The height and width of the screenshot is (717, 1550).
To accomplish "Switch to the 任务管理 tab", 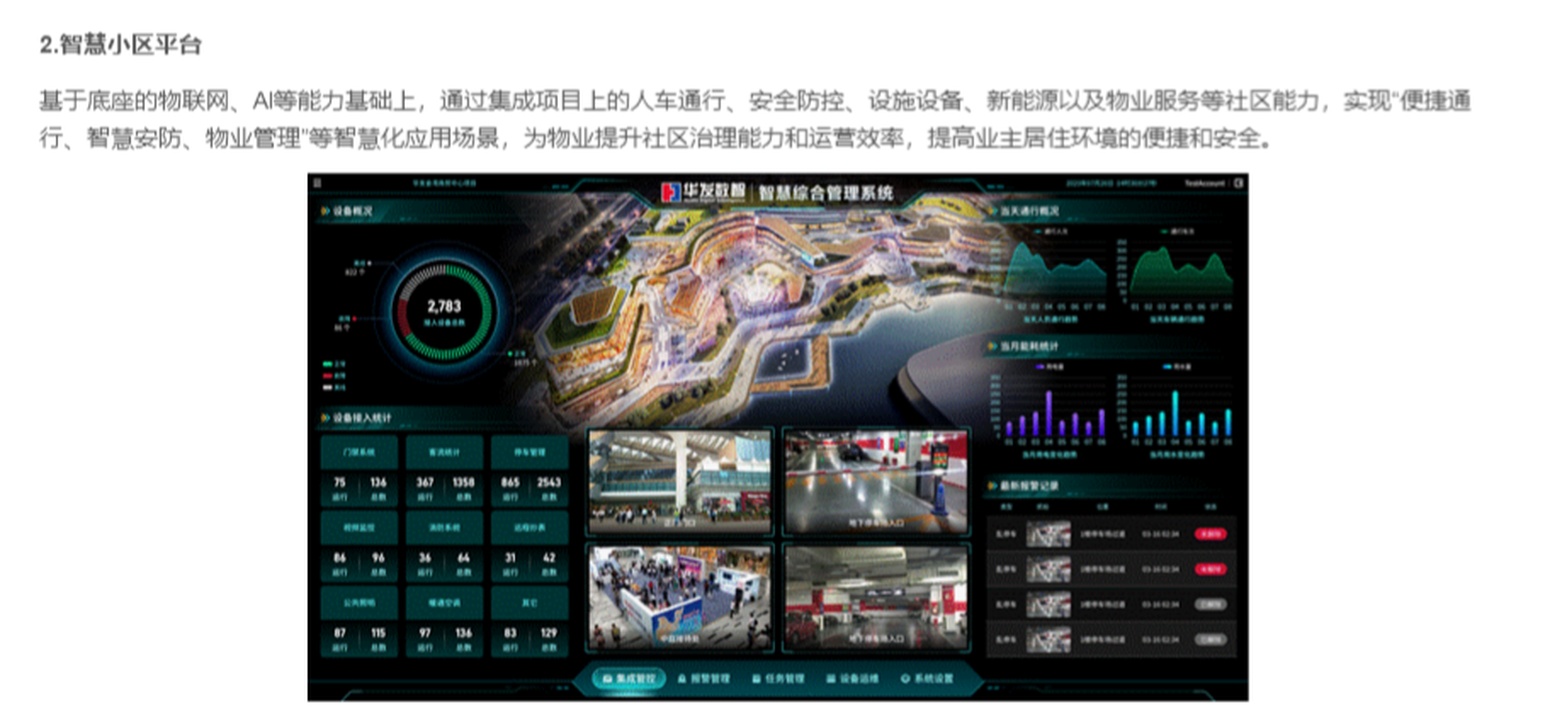I will pos(778,678).
